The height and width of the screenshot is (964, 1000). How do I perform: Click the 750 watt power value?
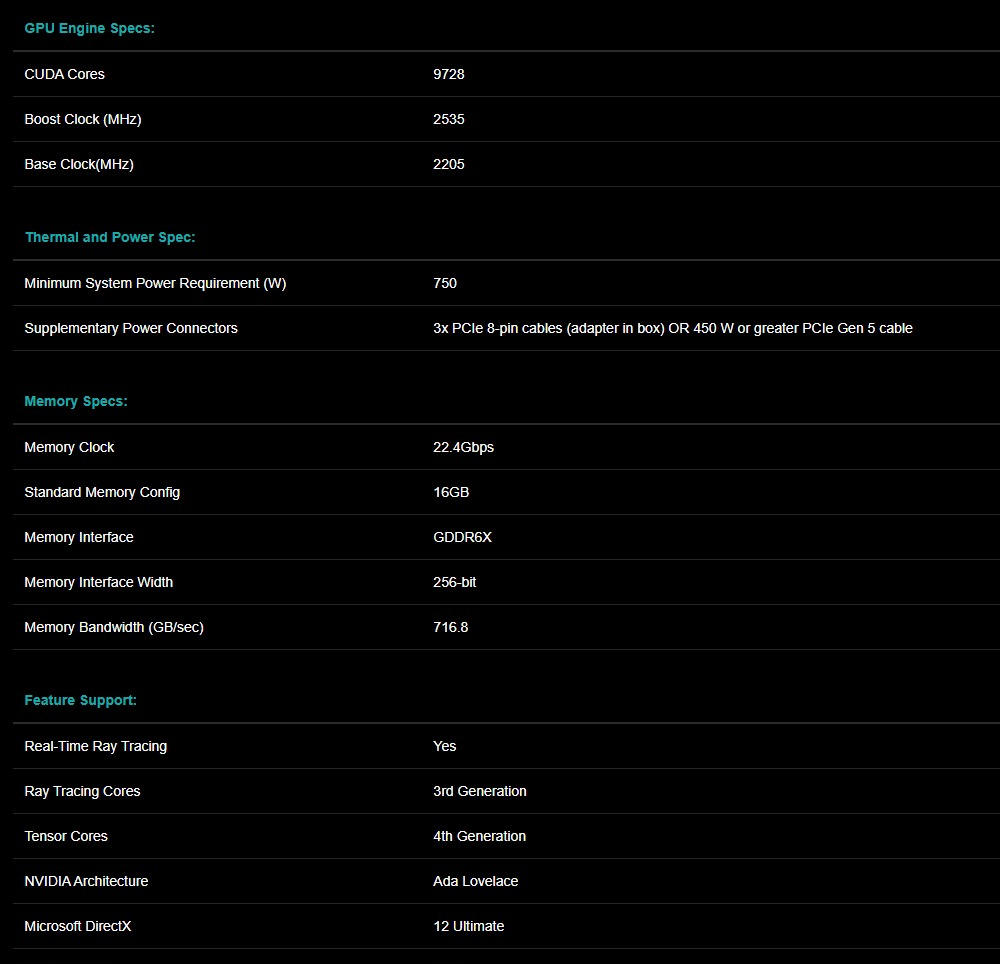(444, 283)
